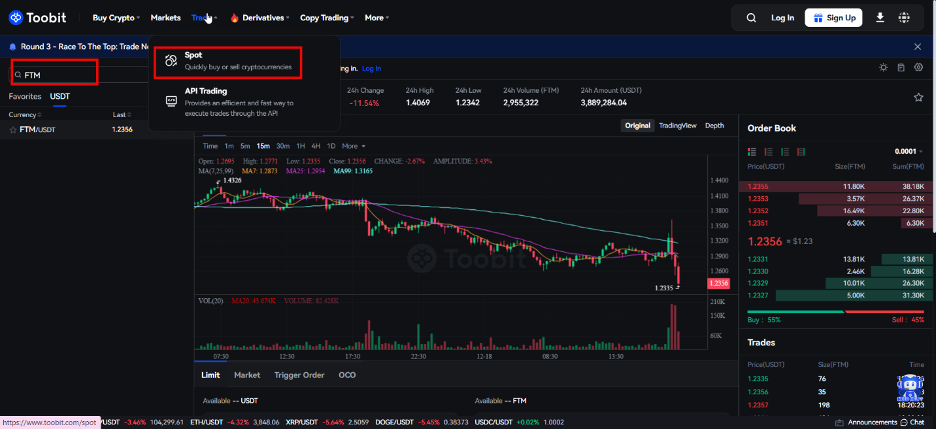
Task: Toggle the light theme sun icon
Action: pos(883,67)
